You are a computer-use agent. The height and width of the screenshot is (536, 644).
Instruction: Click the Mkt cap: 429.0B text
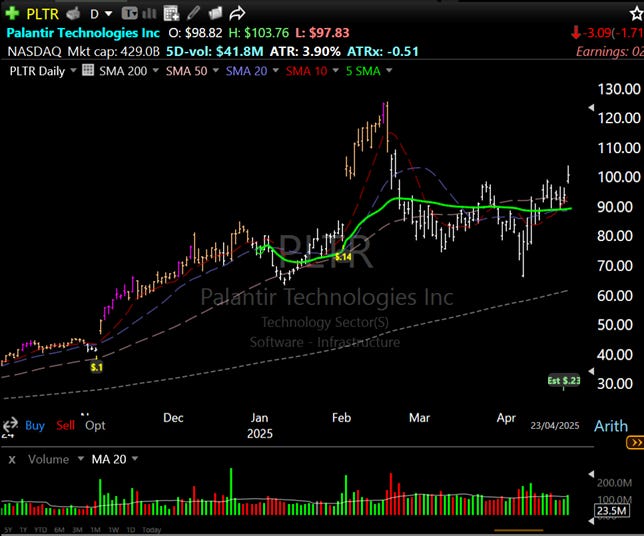(x=113, y=51)
